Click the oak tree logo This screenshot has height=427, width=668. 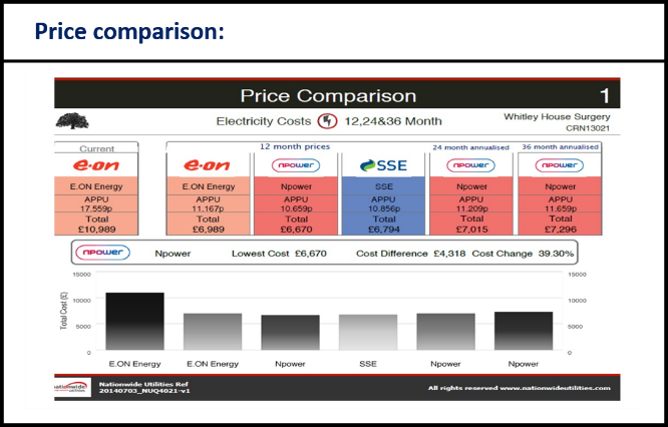point(72,121)
